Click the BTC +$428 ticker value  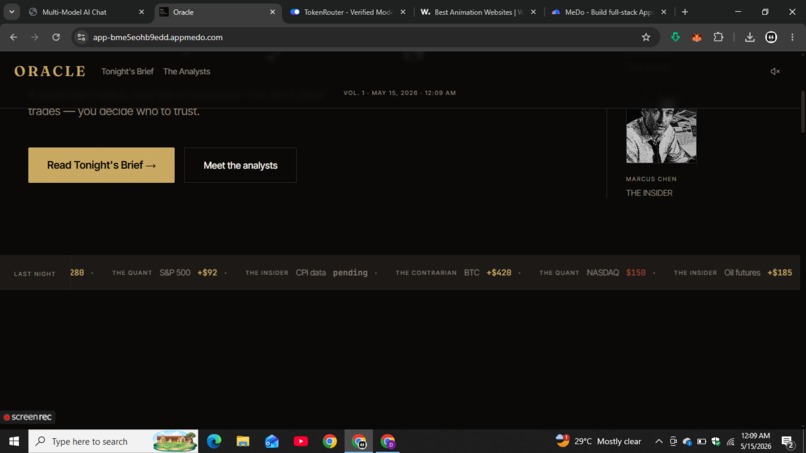pos(499,273)
